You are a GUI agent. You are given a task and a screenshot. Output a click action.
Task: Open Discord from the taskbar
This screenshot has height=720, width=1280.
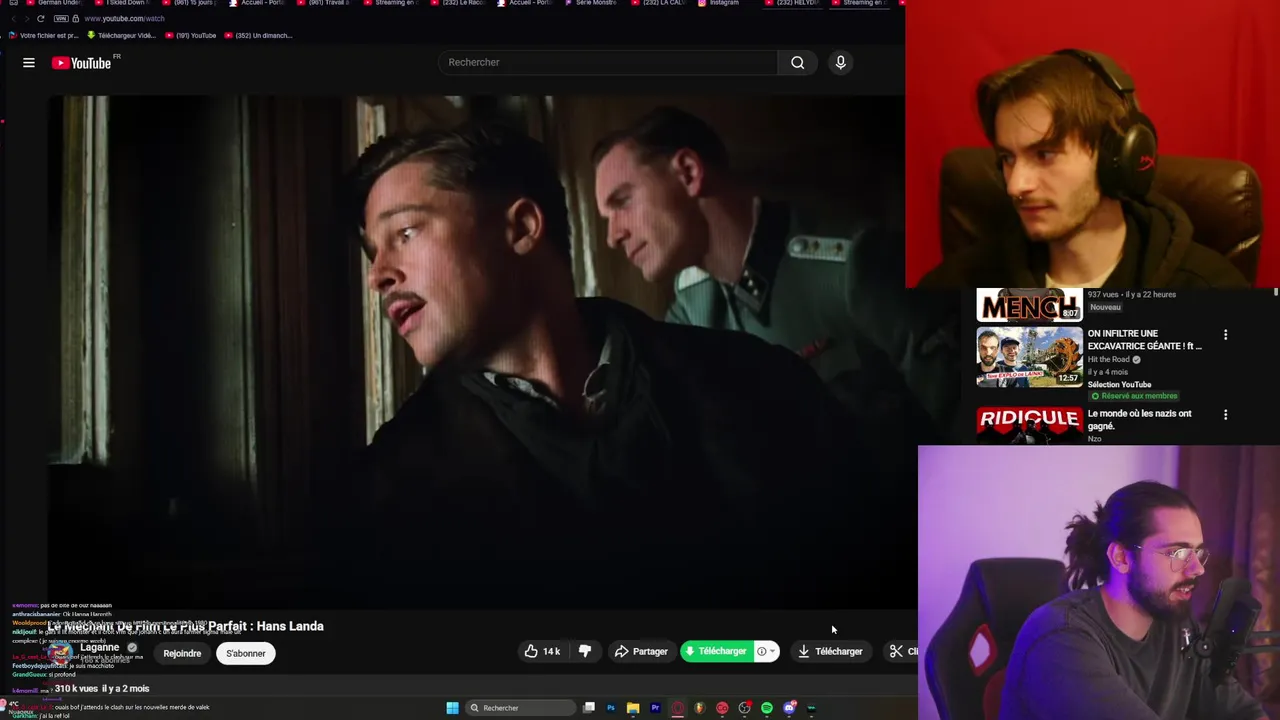pyautogui.click(x=789, y=708)
